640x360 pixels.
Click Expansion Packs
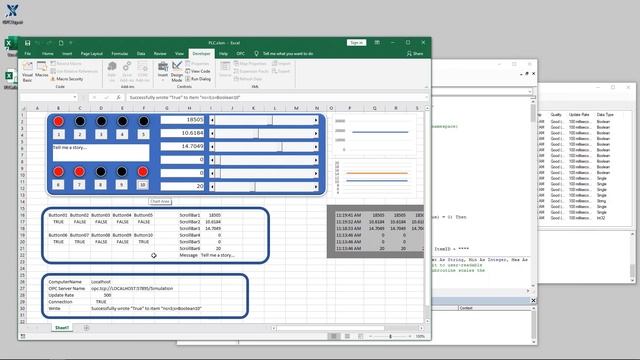pyautogui.click(x=251, y=71)
